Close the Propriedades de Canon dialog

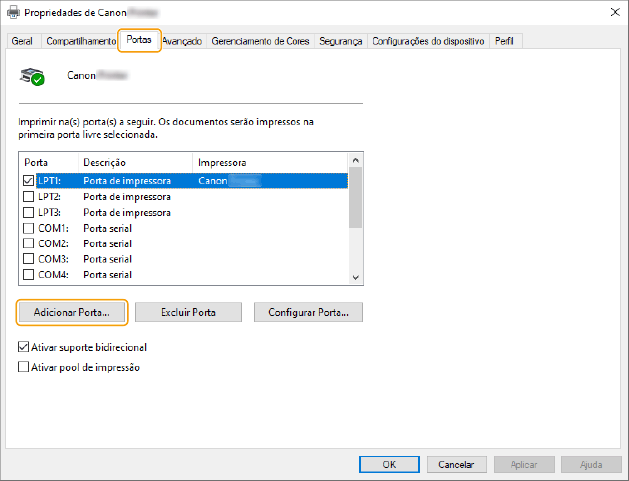pyautogui.click(x=611, y=13)
